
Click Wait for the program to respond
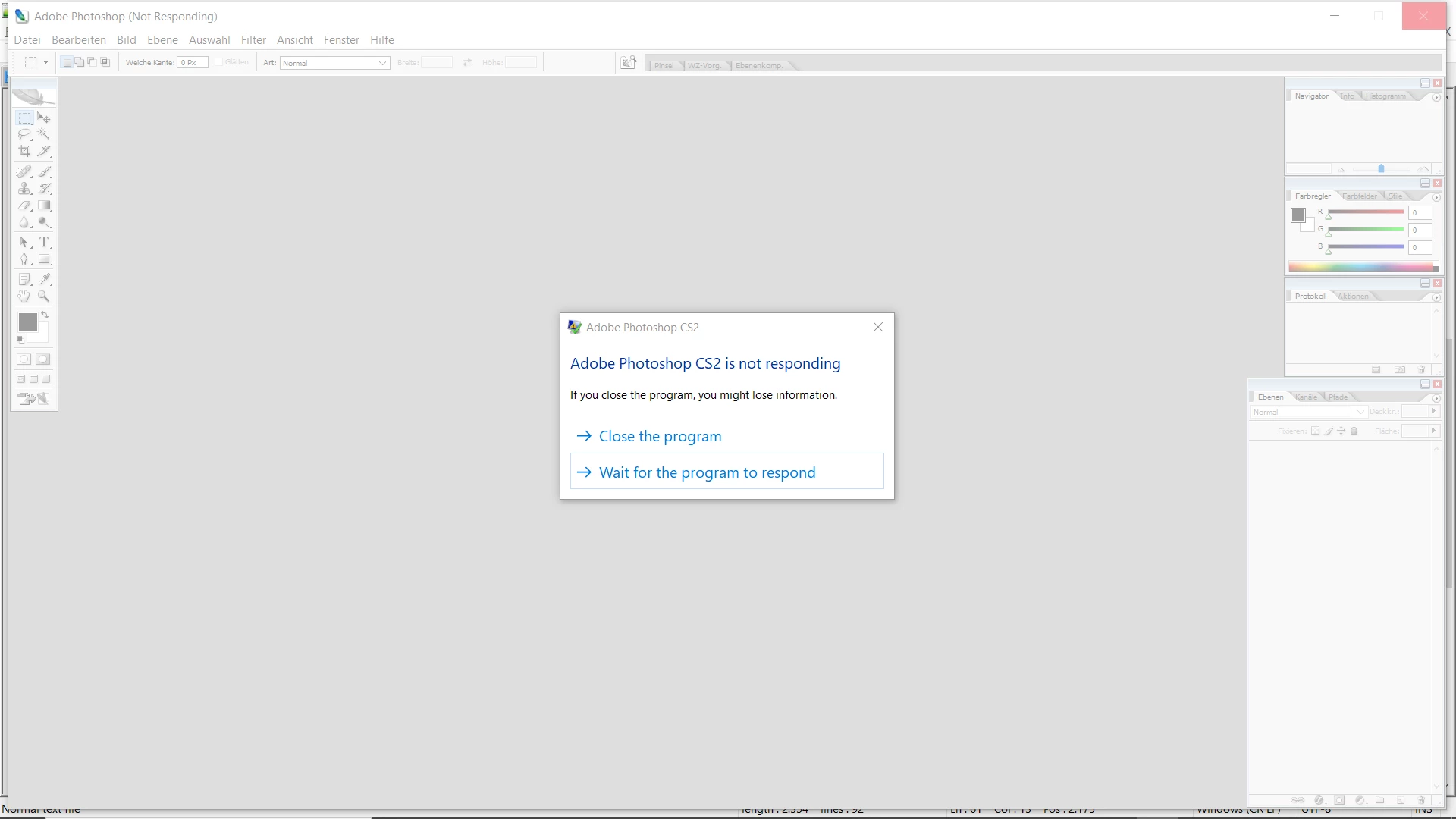[707, 472]
